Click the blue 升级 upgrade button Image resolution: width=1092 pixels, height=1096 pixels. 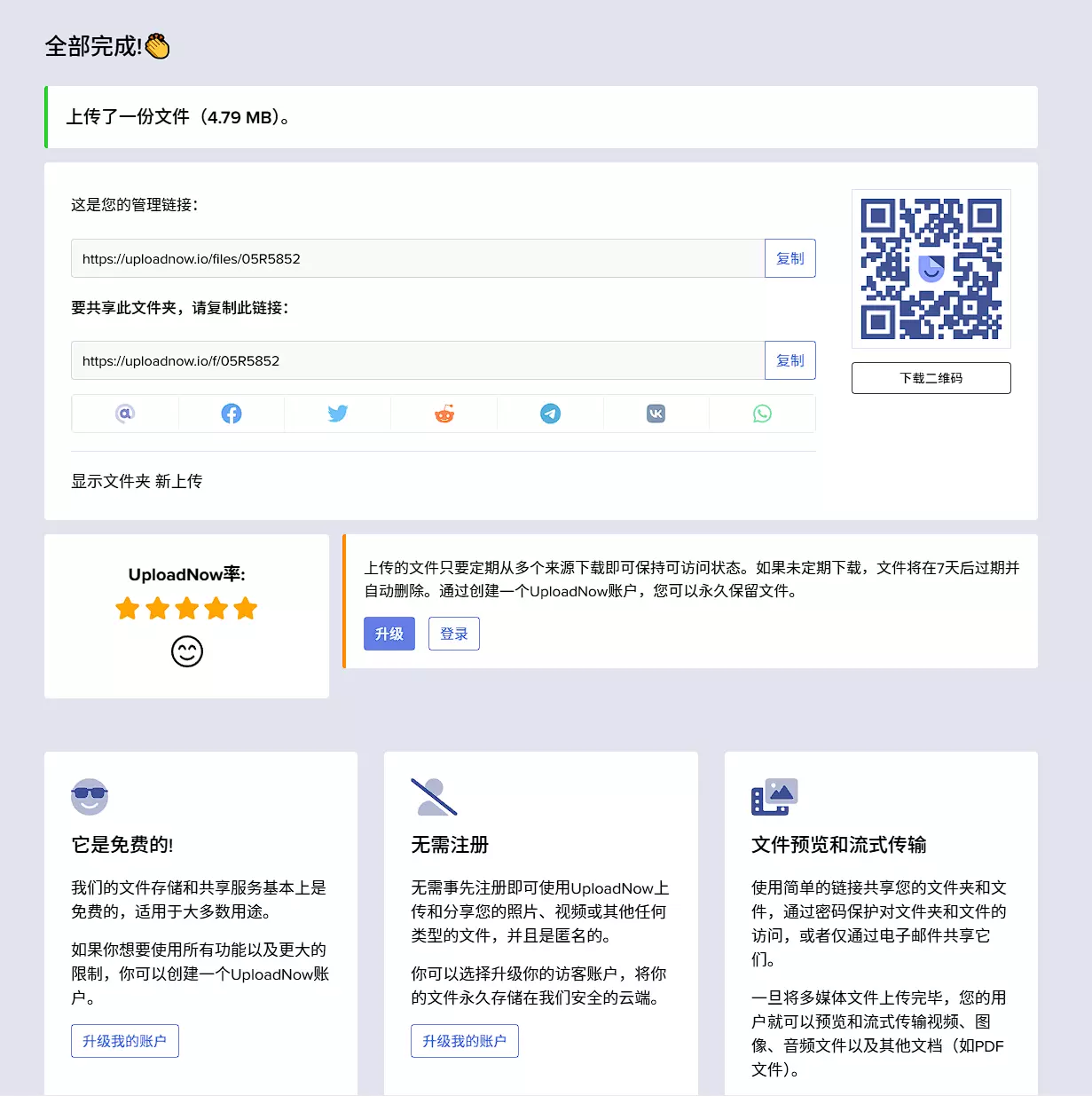[389, 634]
